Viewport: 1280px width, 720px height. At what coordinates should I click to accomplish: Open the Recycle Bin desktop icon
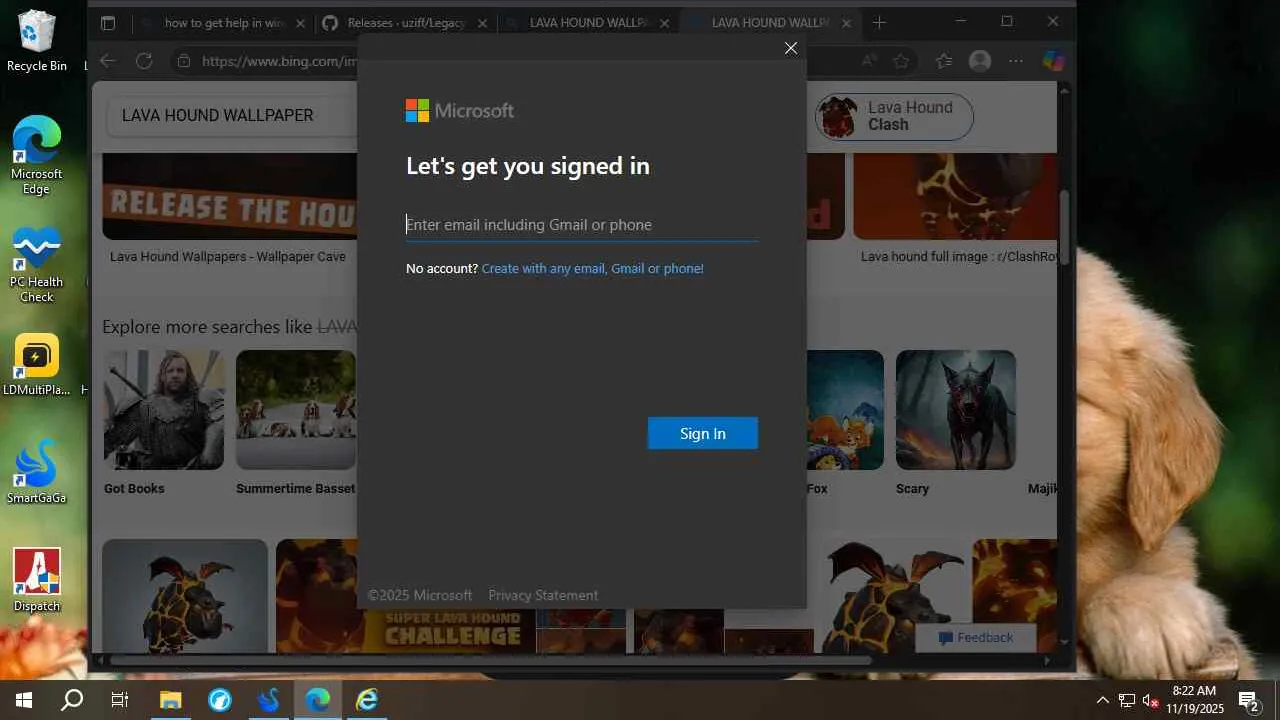tap(37, 41)
